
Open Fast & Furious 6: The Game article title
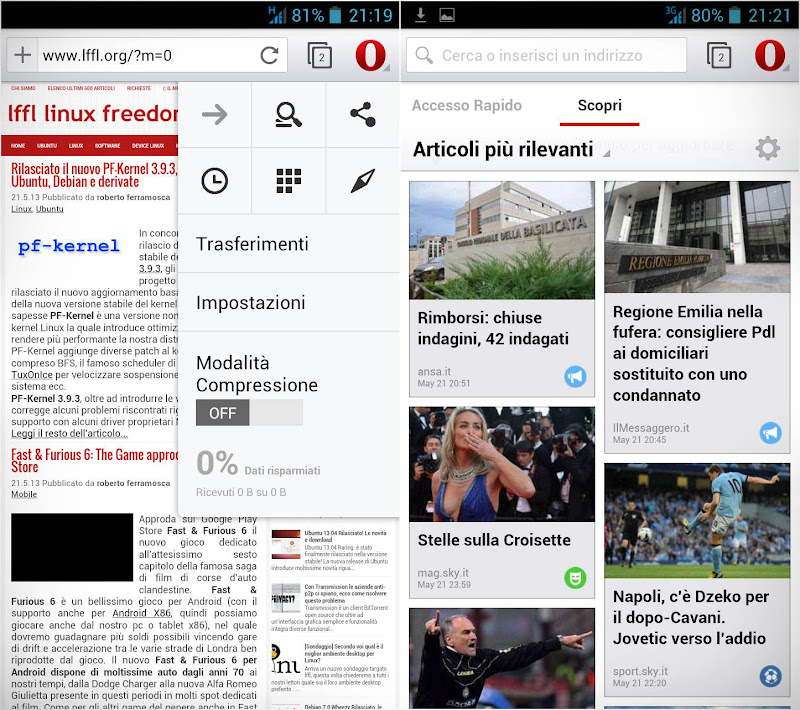(x=94, y=461)
